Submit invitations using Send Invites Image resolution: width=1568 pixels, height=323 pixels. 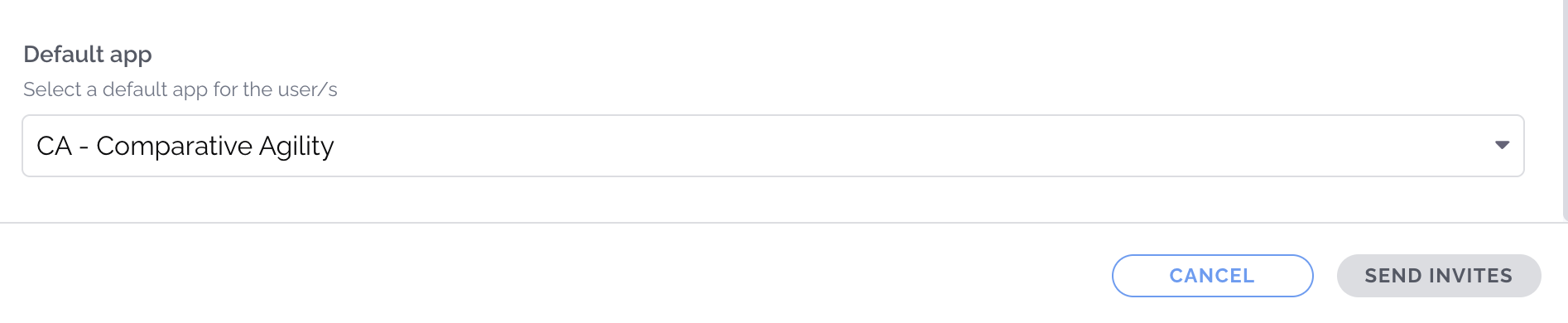tap(1439, 276)
